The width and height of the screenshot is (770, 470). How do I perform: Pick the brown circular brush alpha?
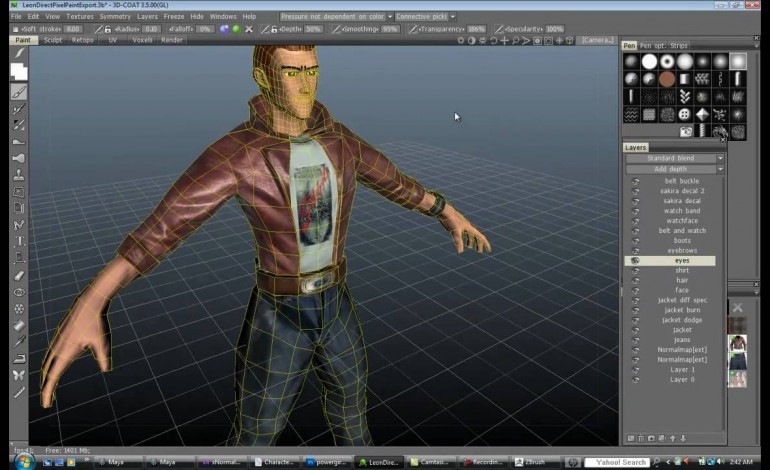(667, 79)
